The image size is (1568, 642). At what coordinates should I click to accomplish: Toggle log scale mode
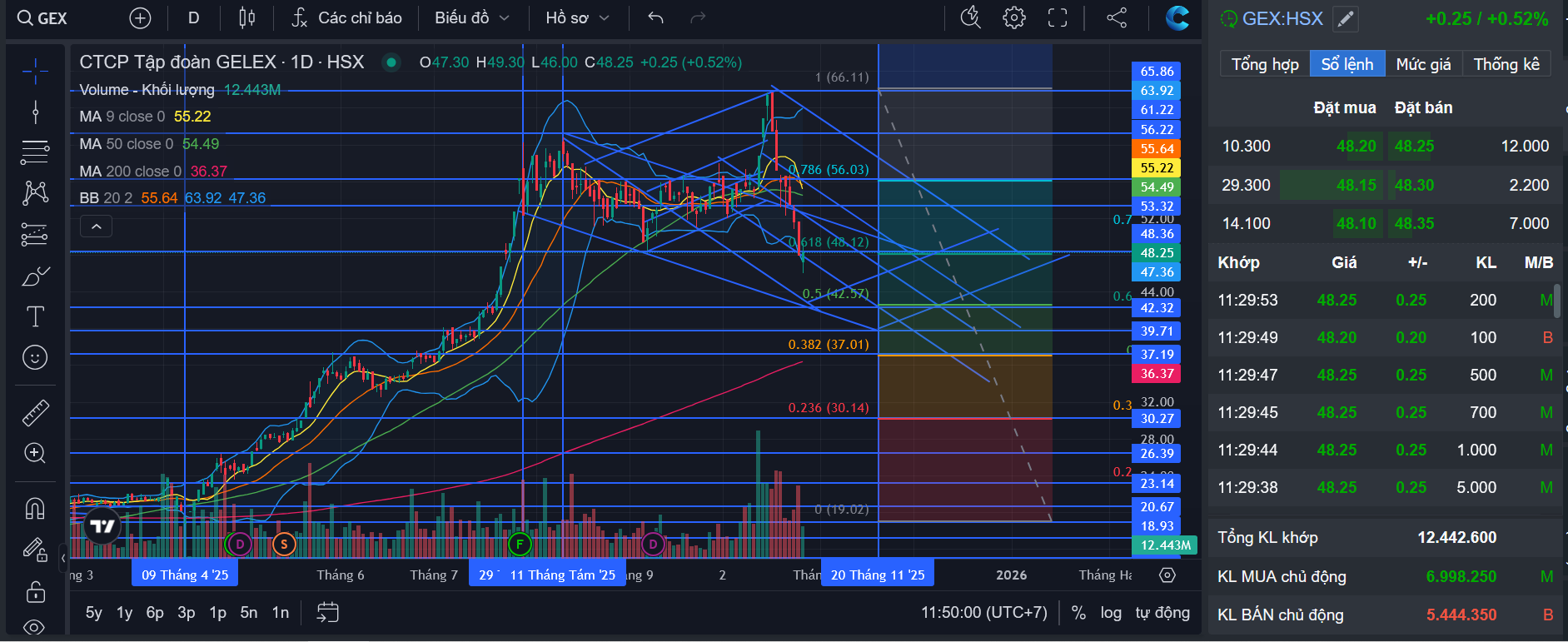[1111, 613]
